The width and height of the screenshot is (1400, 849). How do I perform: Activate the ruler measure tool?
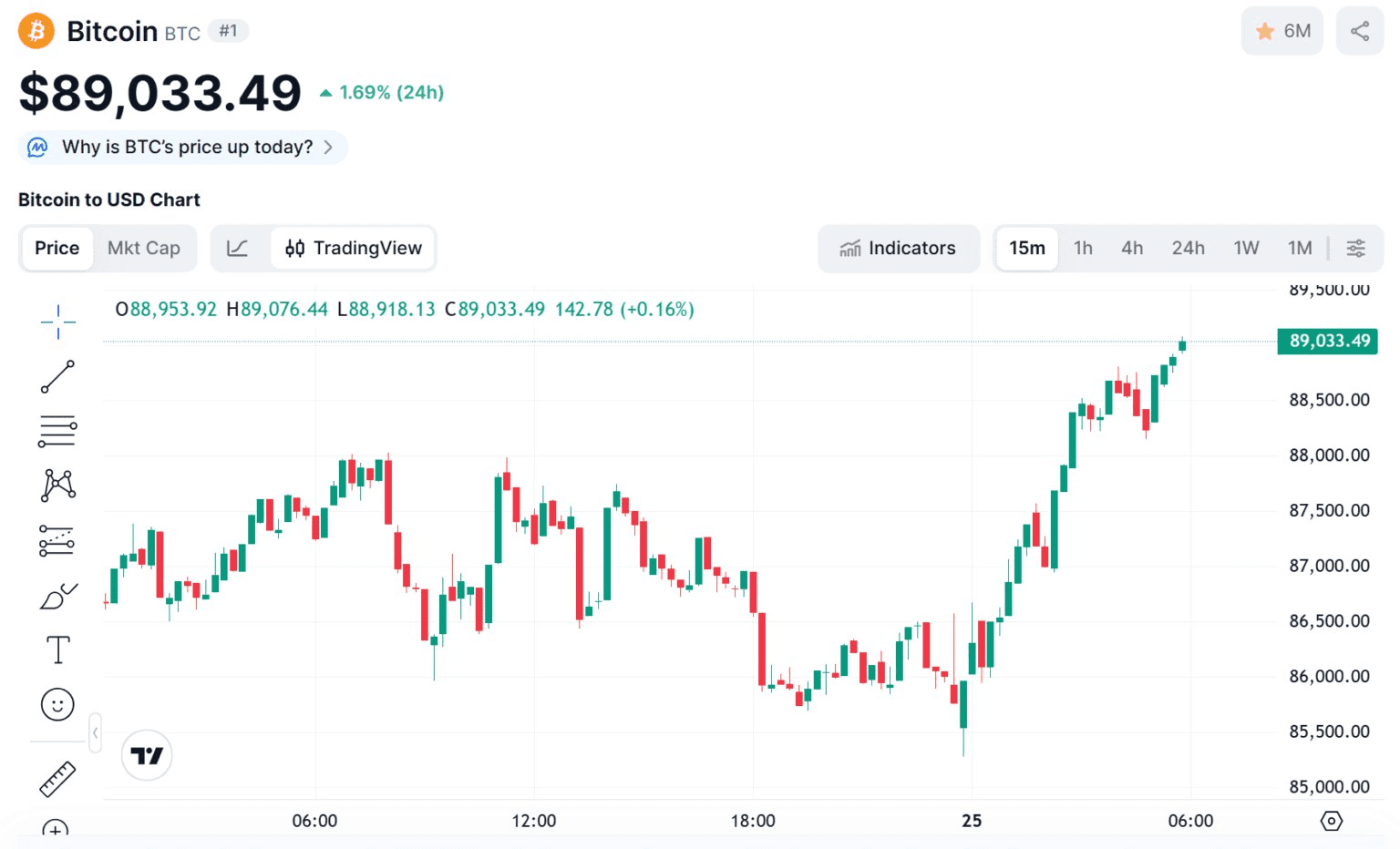pos(57,779)
